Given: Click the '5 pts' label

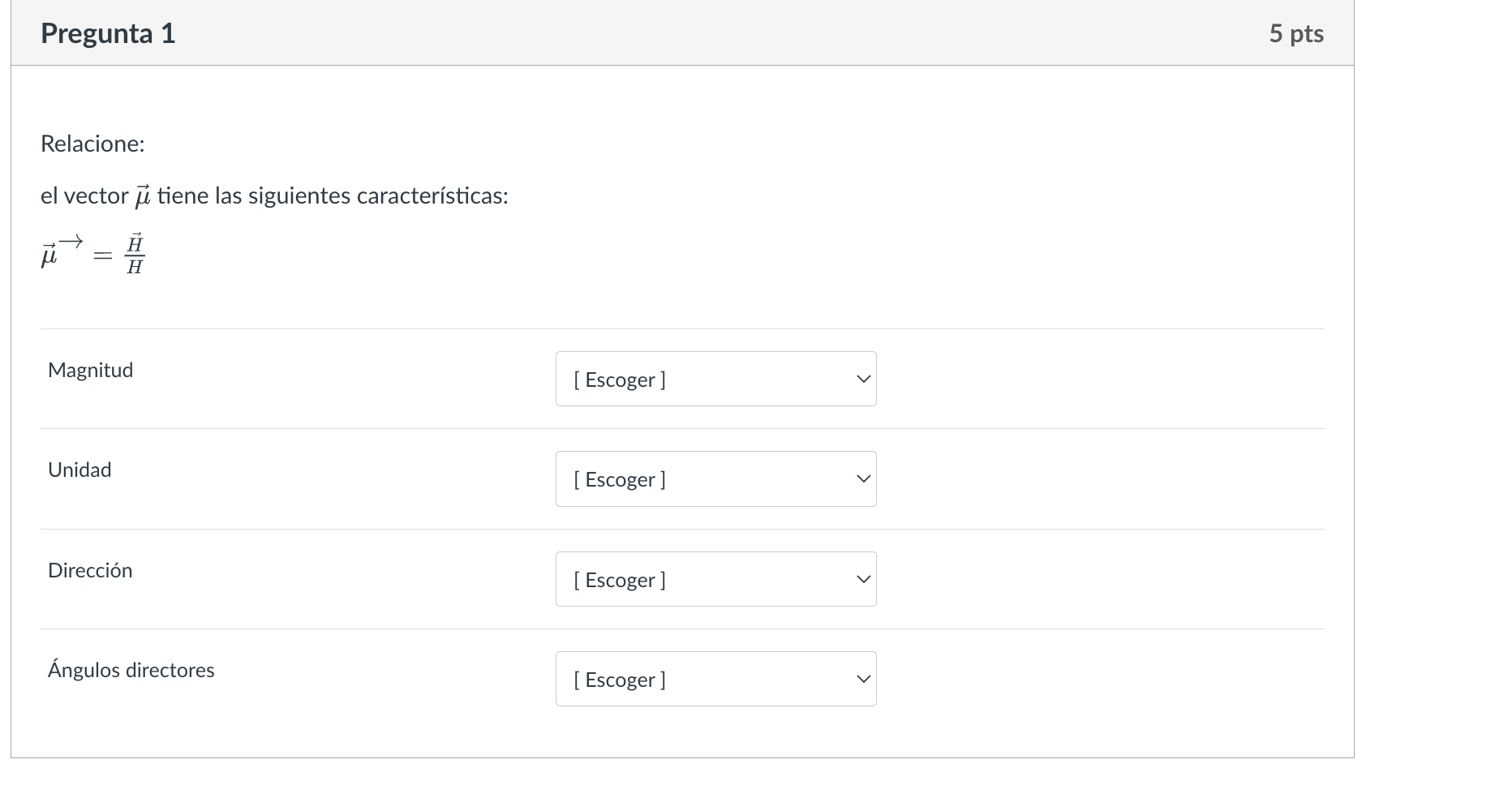Looking at the screenshot, I should coord(1296,33).
